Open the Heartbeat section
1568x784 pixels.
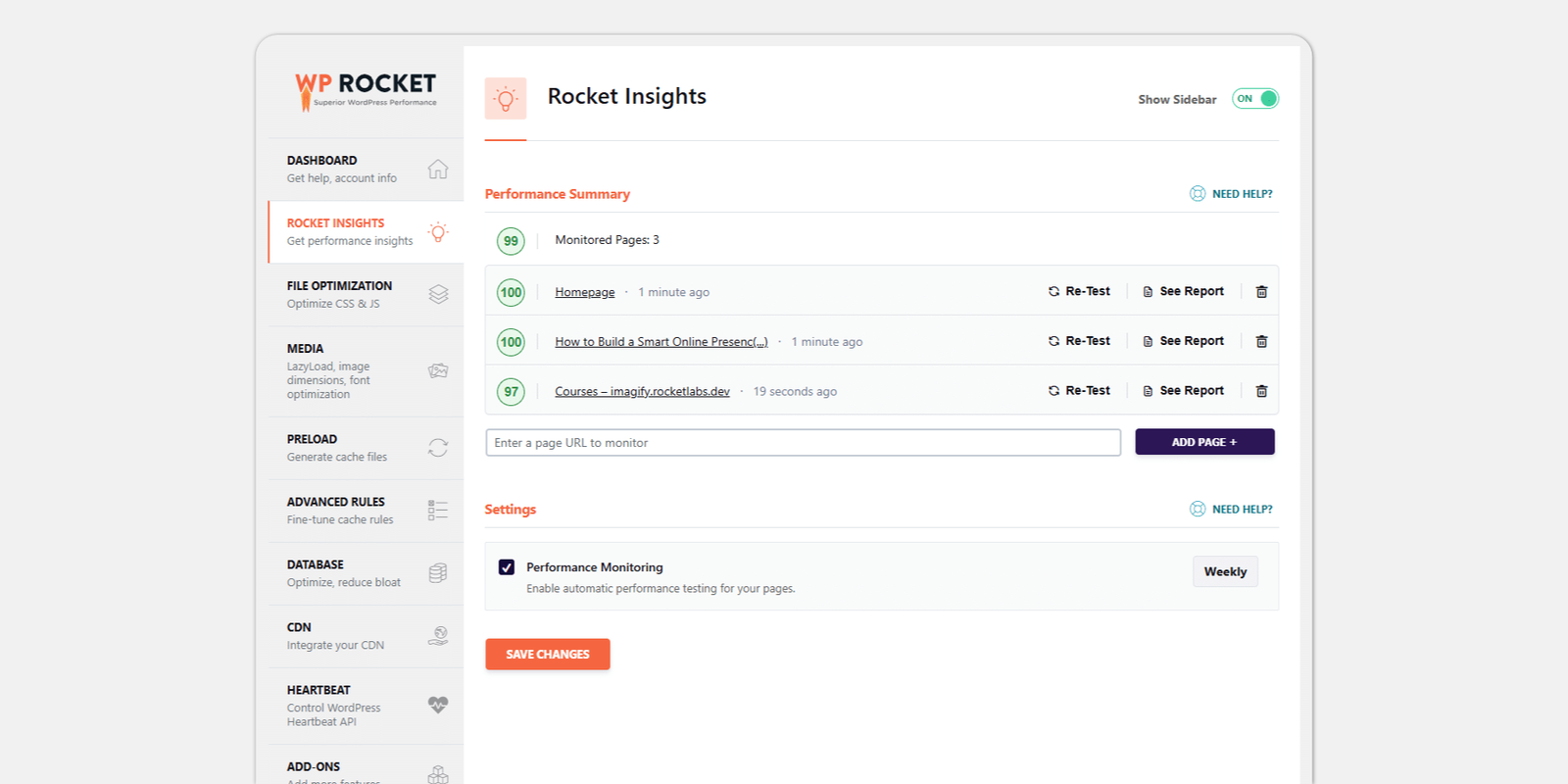click(x=366, y=706)
